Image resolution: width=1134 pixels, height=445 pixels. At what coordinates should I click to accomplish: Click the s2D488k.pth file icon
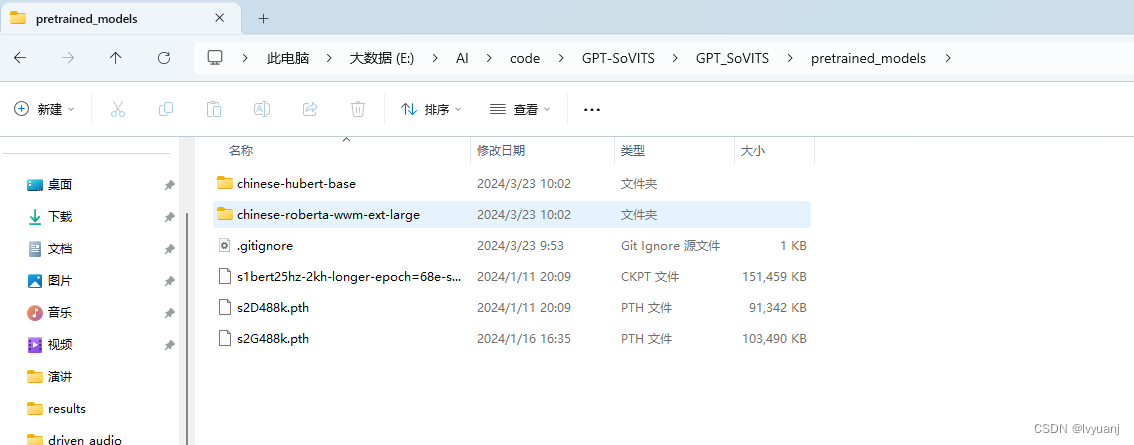[x=225, y=308]
